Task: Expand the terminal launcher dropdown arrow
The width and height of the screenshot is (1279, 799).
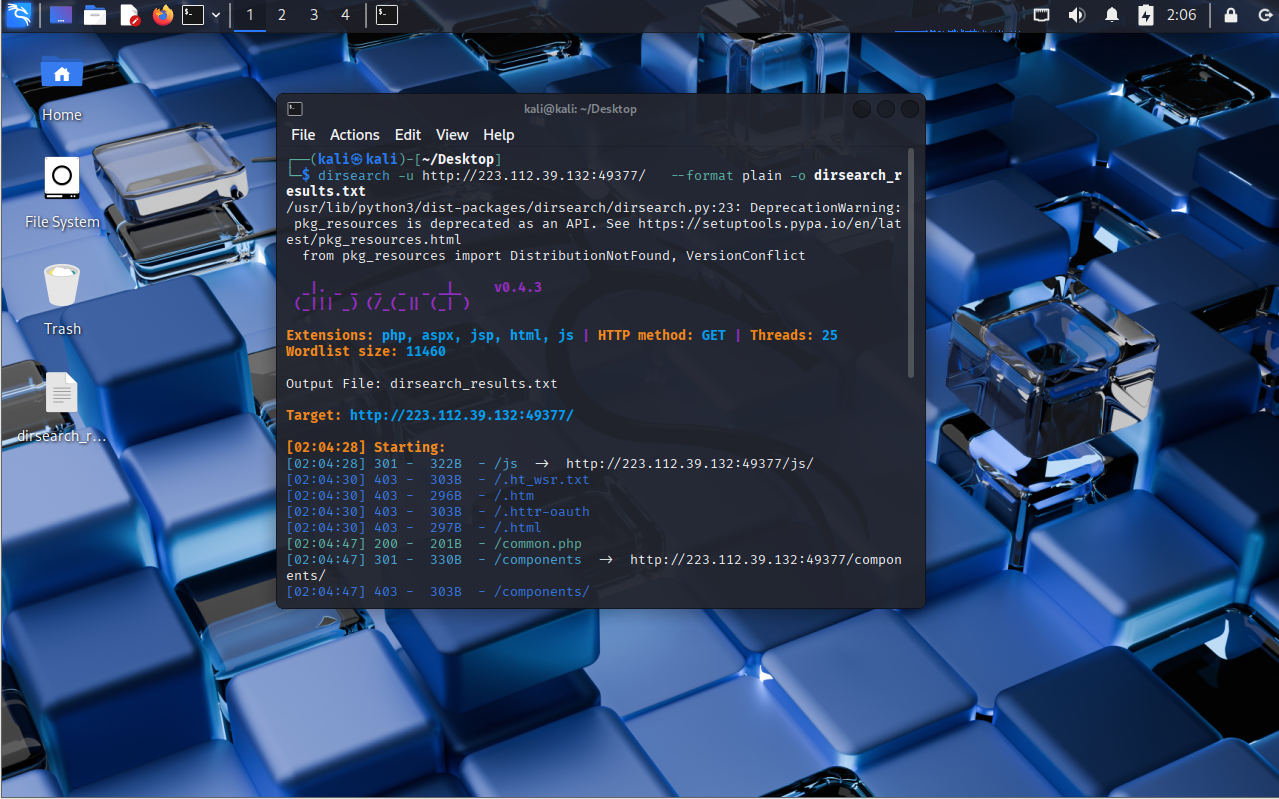Action: [x=216, y=15]
